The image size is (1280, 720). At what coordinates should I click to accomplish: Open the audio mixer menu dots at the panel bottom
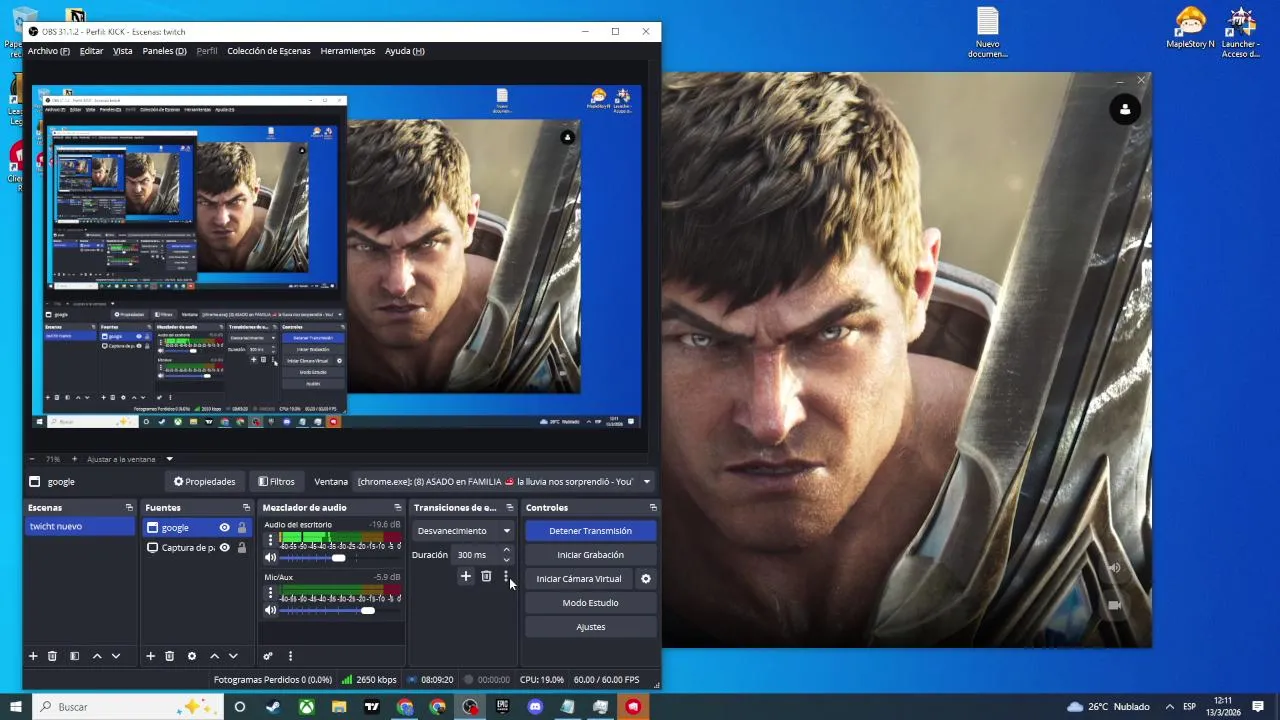pos(290,656)
